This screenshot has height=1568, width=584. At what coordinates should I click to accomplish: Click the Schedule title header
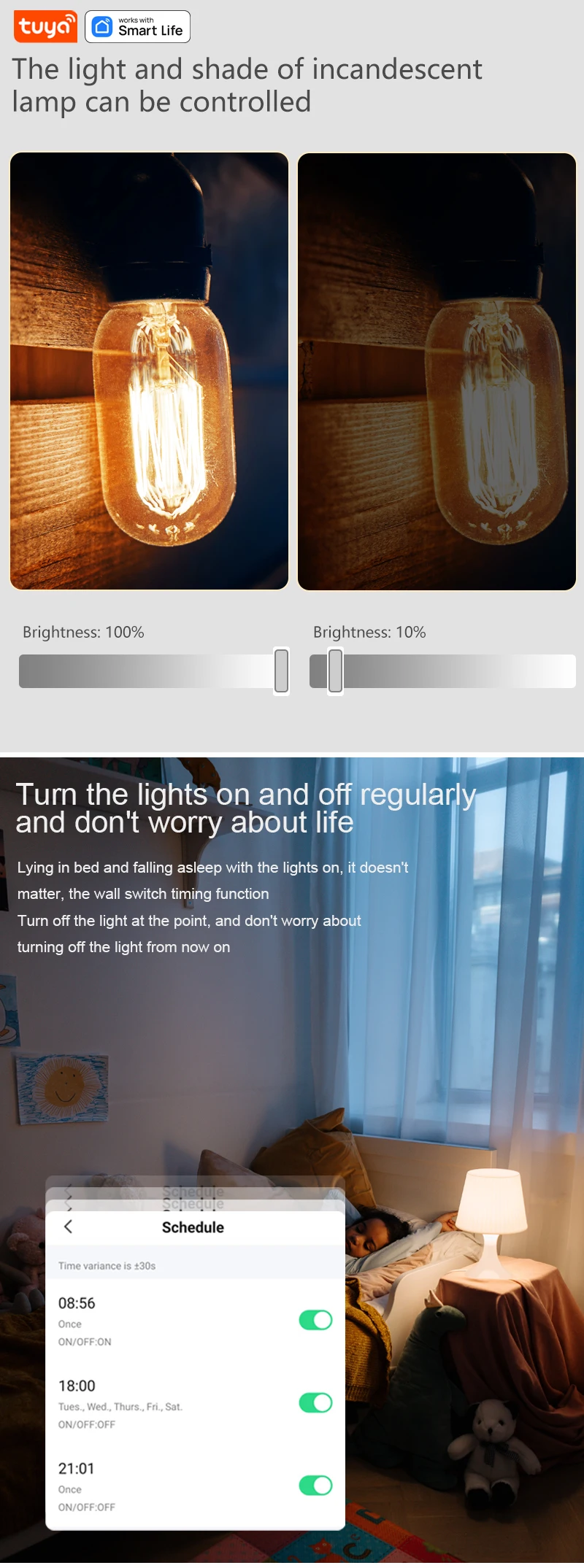[193, 1227]
